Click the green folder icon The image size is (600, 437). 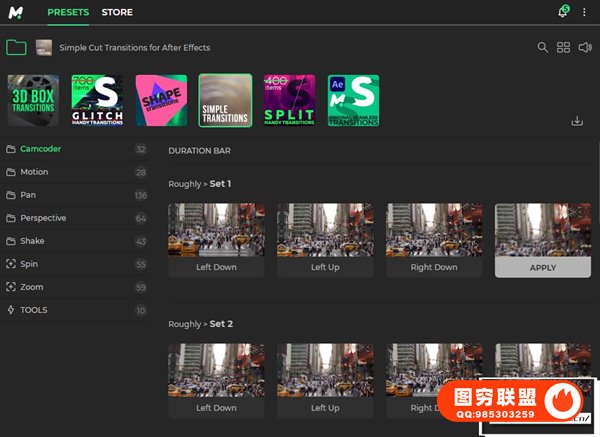(x=16, y=47)
